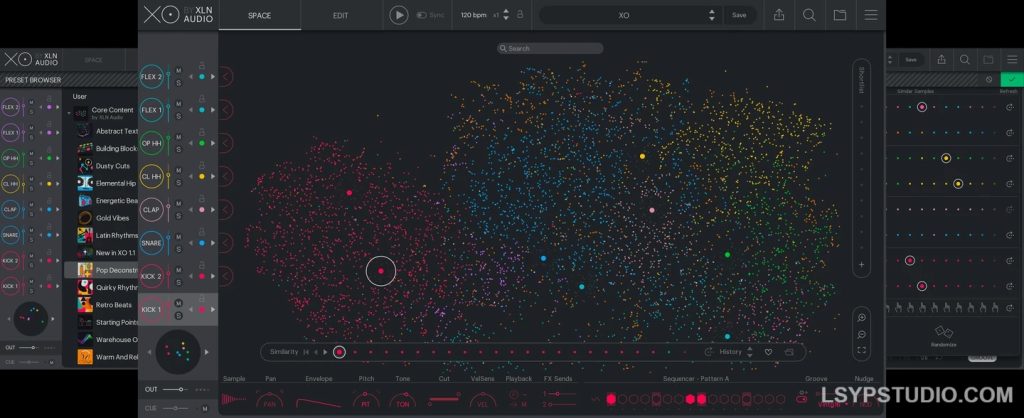
Task: Collapse Core Content folder in Preset Browser
Action: tap(70, 113)
